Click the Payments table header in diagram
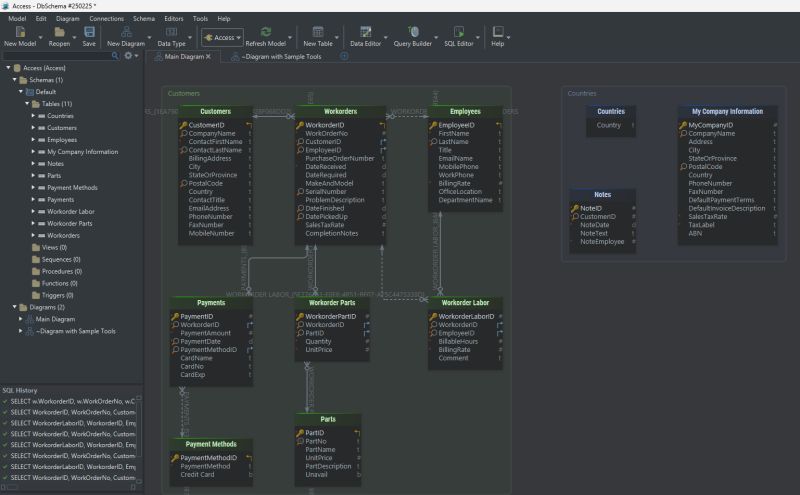This screenshot has width=800, height=495. coord(211,303)
